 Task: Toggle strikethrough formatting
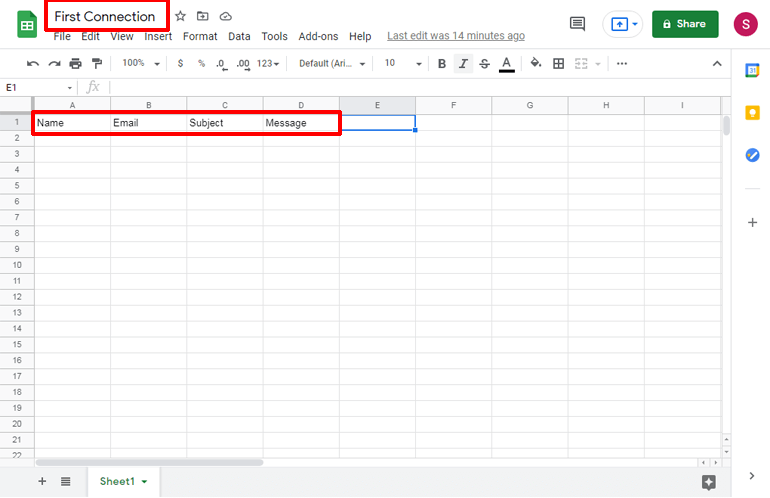pyautogui.click(x=484, y=63)
